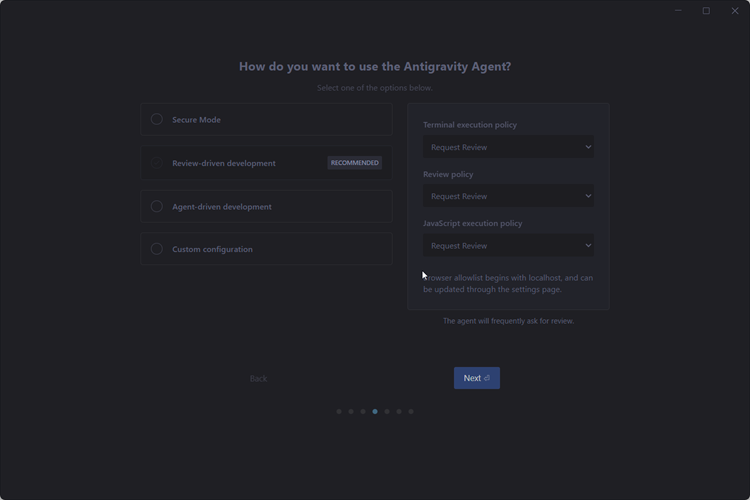
Task: Click the RECOMMENDED badge
Action: coord(355,163)
